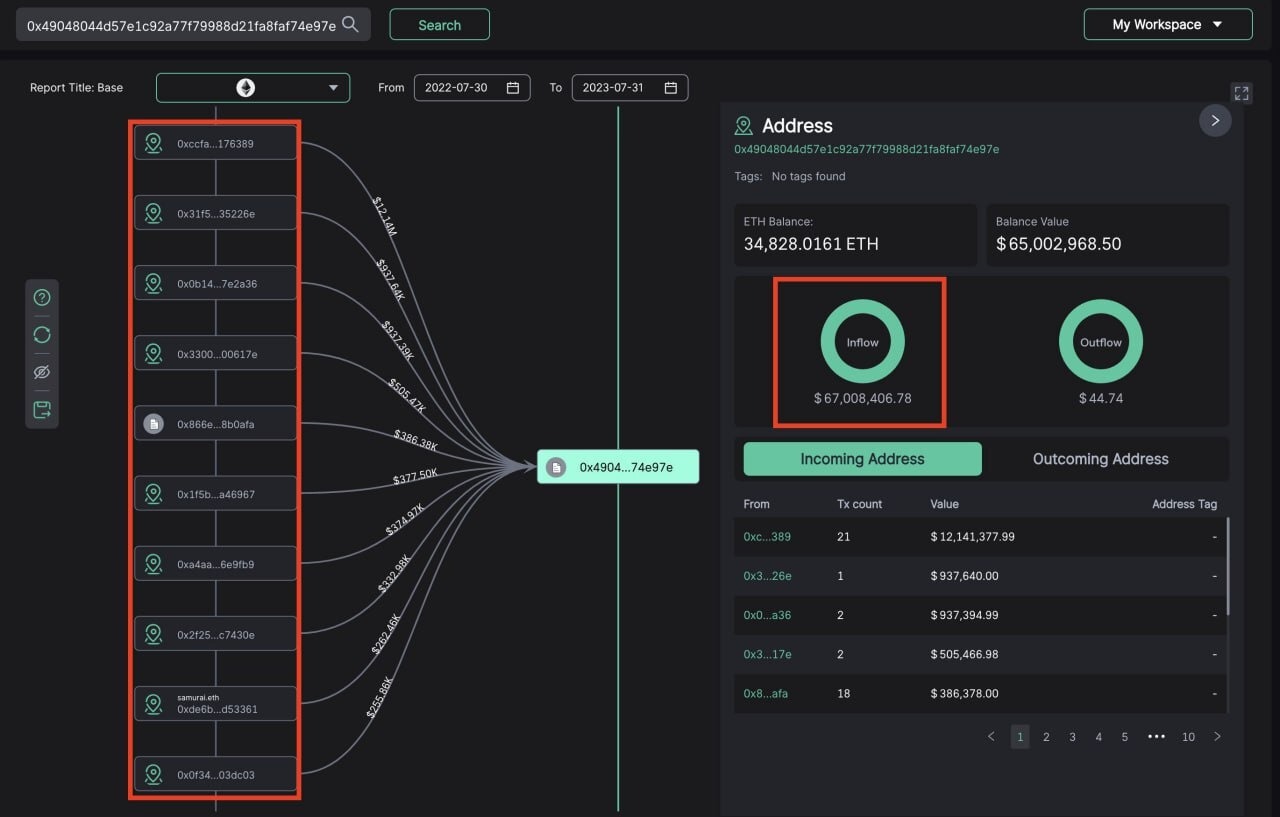Screen dimensions: 1280x817
Task: Open the calendar icon for the From date
Action: 514,87
